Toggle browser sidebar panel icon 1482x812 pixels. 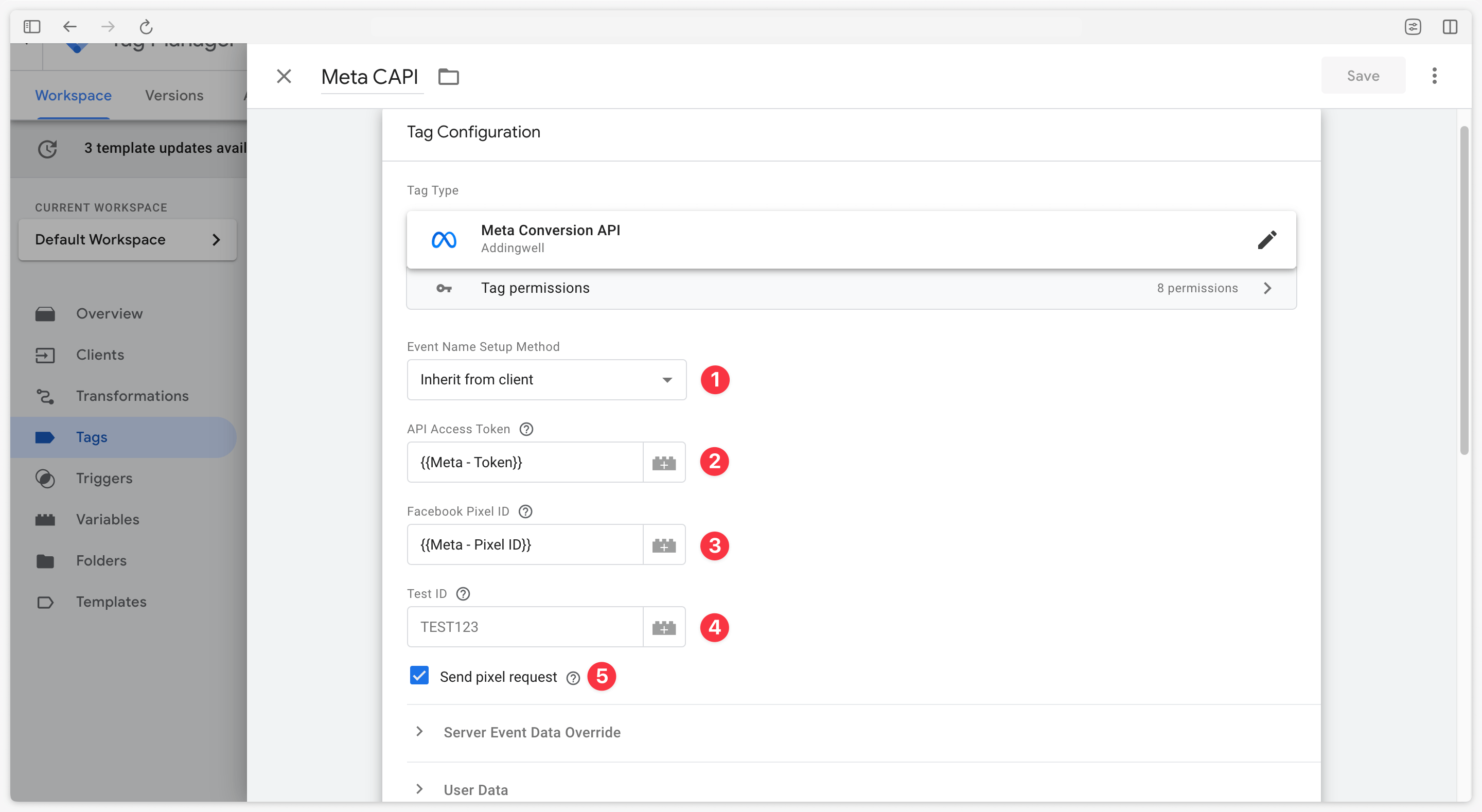31,26
